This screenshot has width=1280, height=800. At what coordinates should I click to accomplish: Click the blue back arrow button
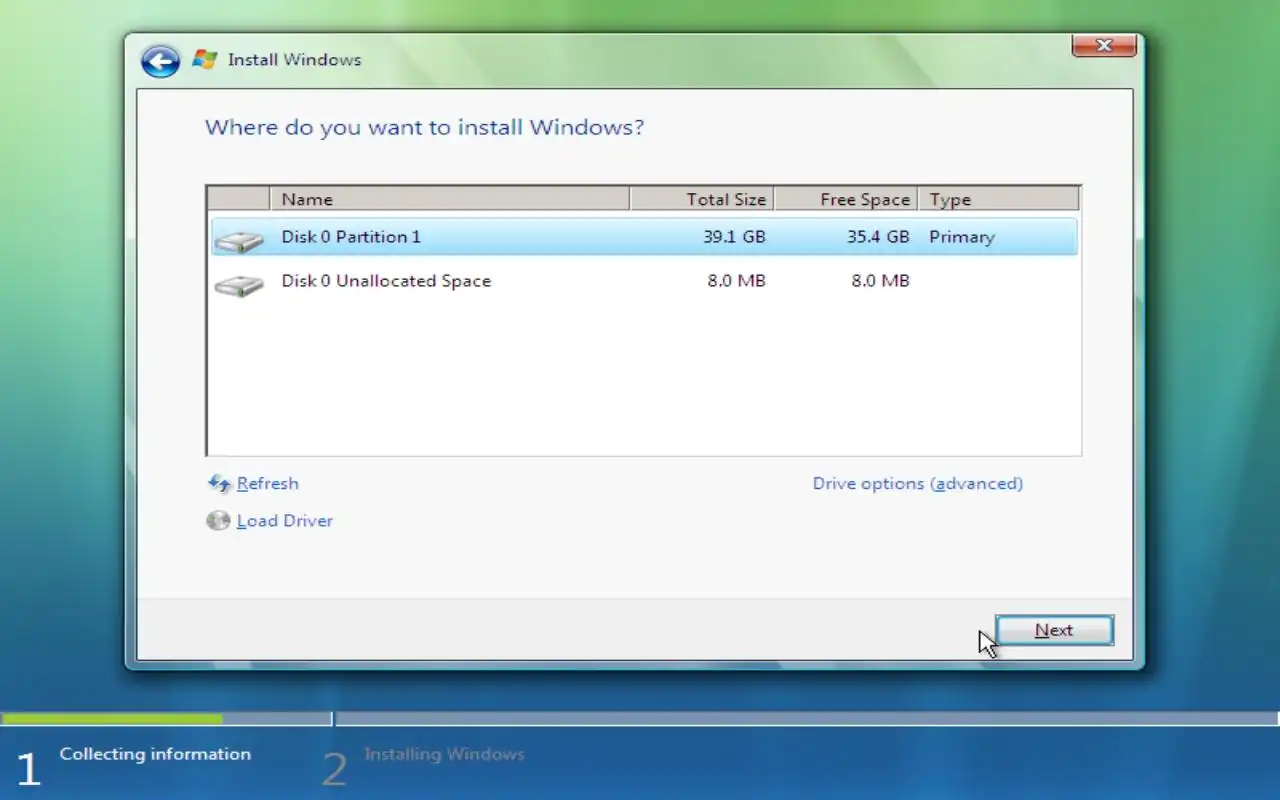point(160,61)
